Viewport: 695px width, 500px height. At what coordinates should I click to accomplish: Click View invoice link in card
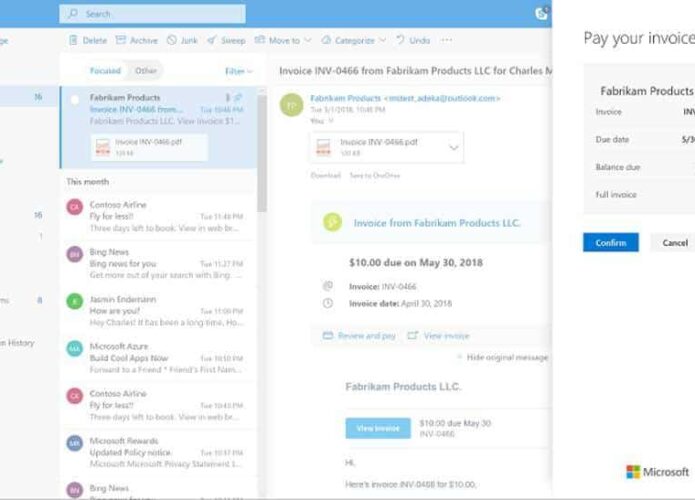click(438, 336)
